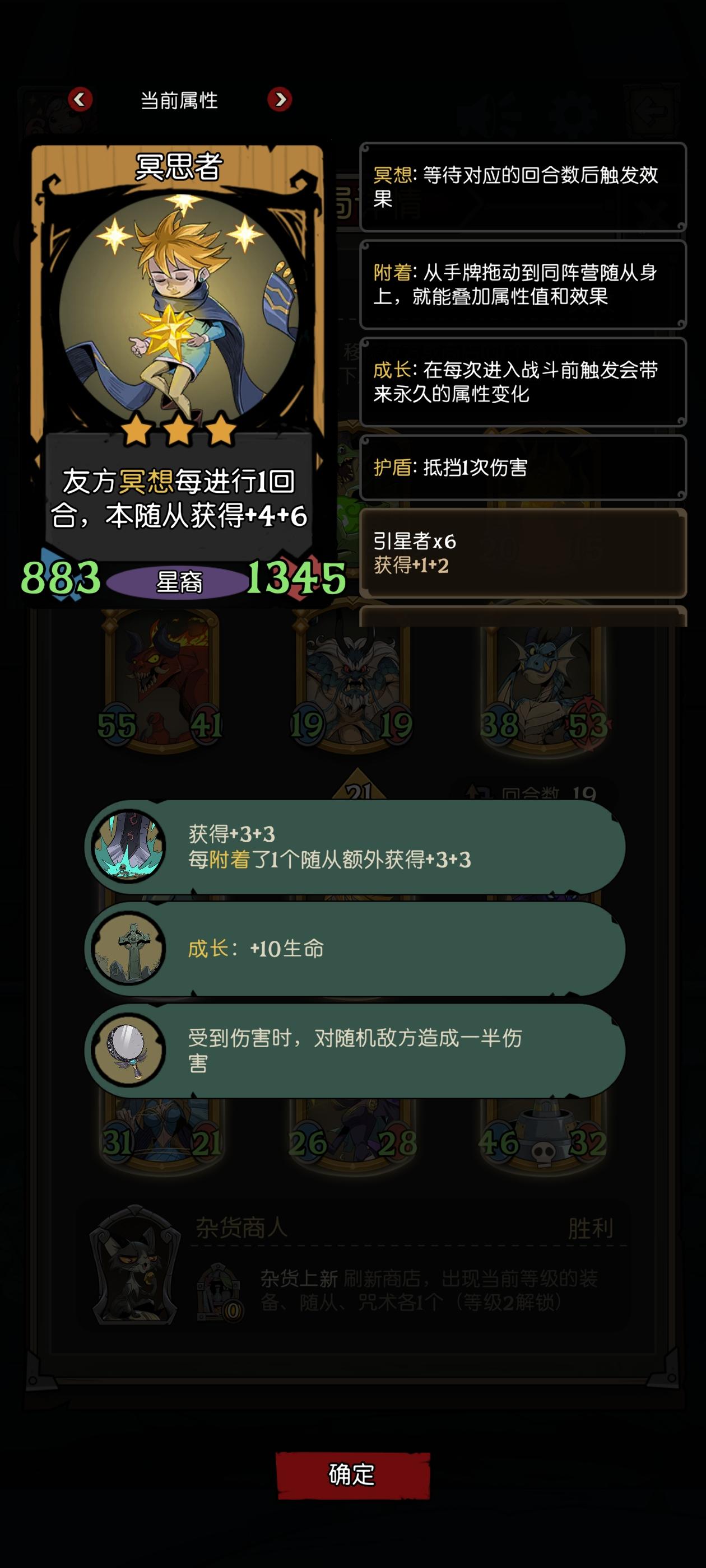
Task: Tap the mirror icon on damage reflect entry
Action: [128, 1050]
